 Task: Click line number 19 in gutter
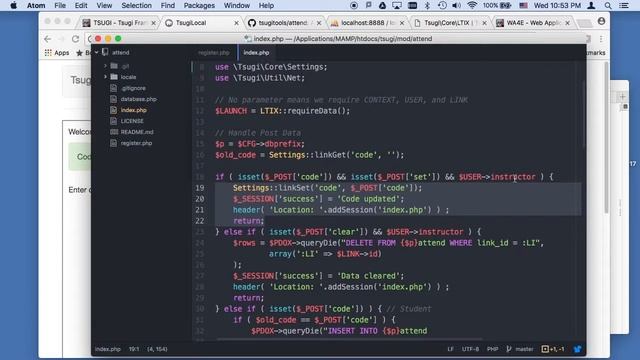pyautogui.click(x=200, y=188)
